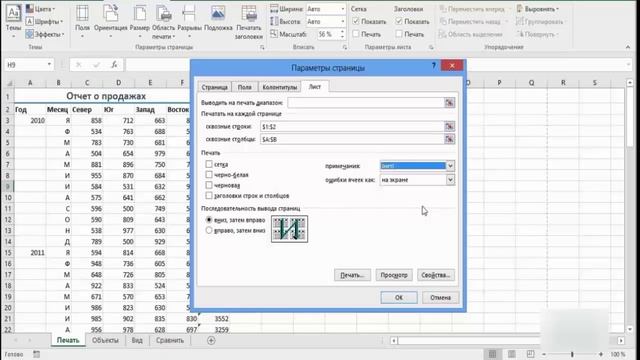The image size is (640, 360).
Task: Open the Разрывы page breaks menu
Action: coord(189,21)
